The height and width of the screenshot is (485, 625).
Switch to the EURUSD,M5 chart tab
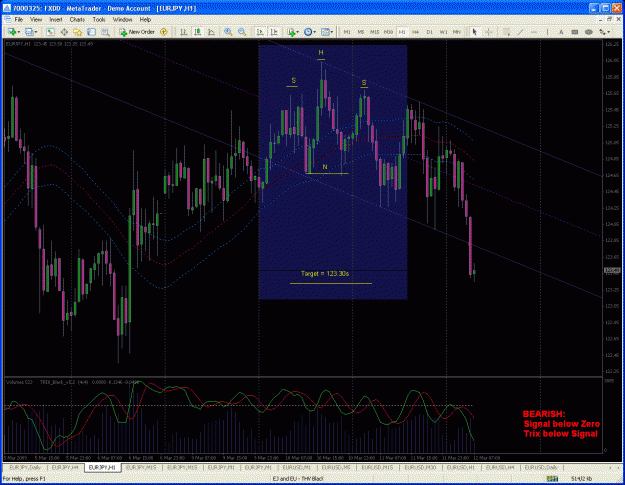336,467
